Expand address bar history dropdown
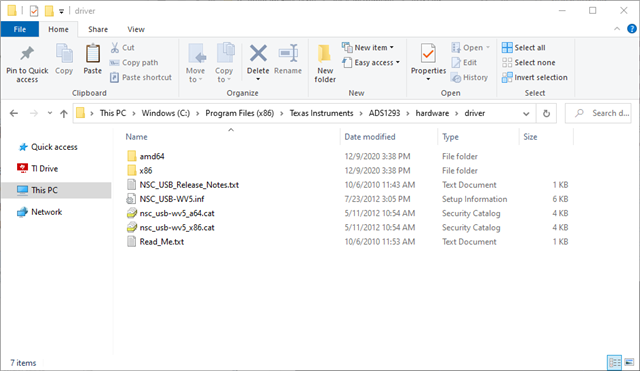This screenshot has width=640, height=371. point(526,113)
